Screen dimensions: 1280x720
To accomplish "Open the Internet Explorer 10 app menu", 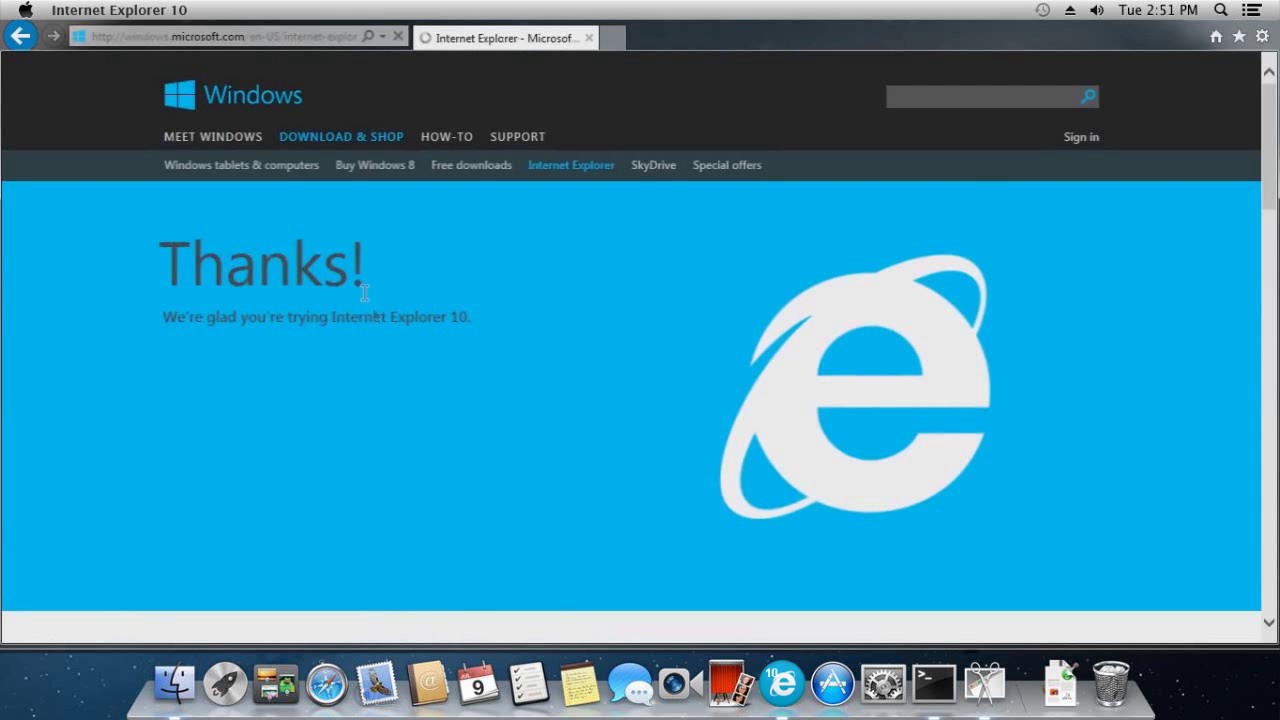I will coord(119,10).
